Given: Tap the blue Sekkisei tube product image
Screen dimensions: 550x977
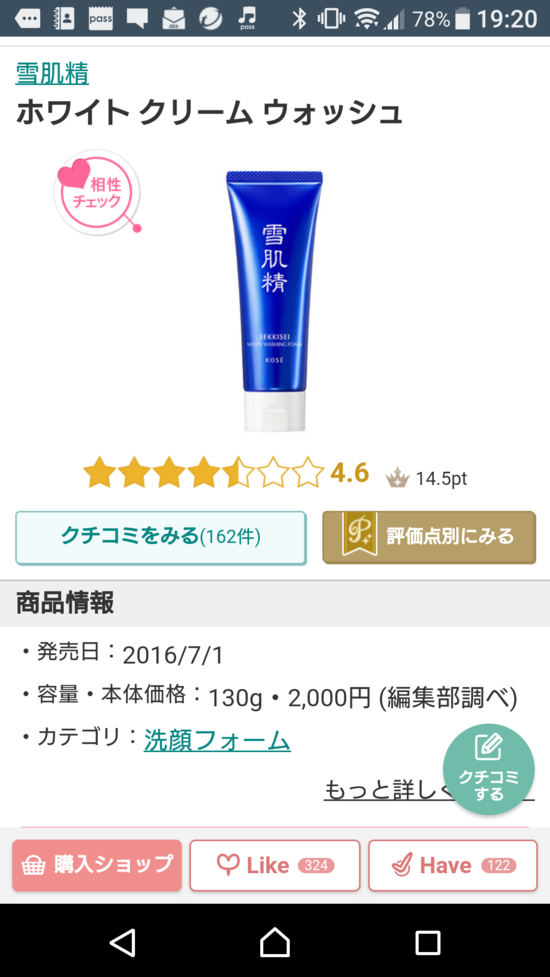Looking at the screenshot, I should 275,301.
